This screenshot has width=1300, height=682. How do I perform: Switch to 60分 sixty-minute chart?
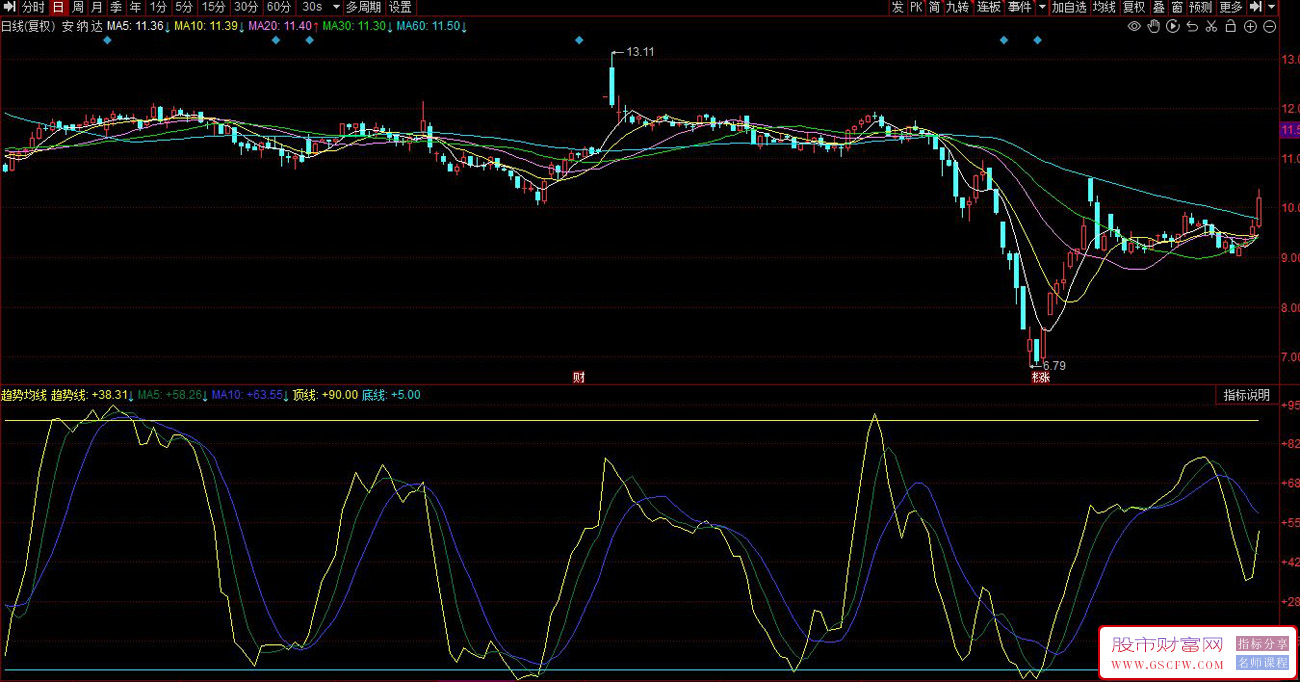[279, 7]
